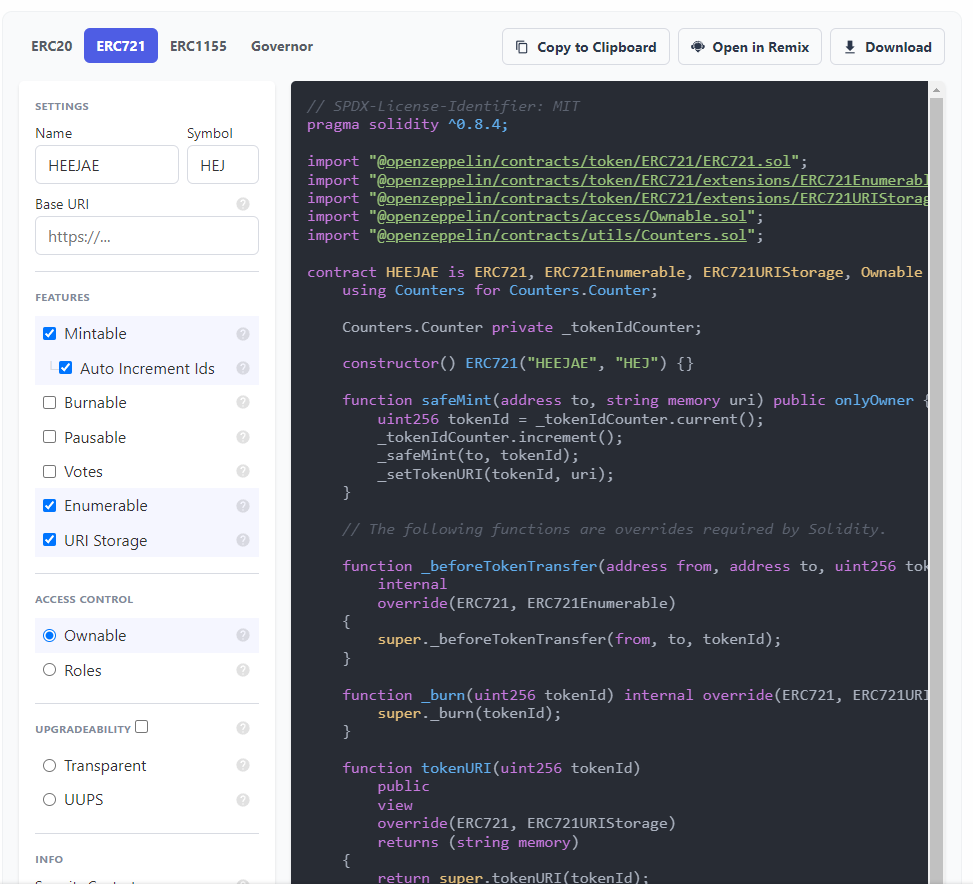
Task: Click the _beforeTokenTransfer function name
Action: (x=509, y=566)
